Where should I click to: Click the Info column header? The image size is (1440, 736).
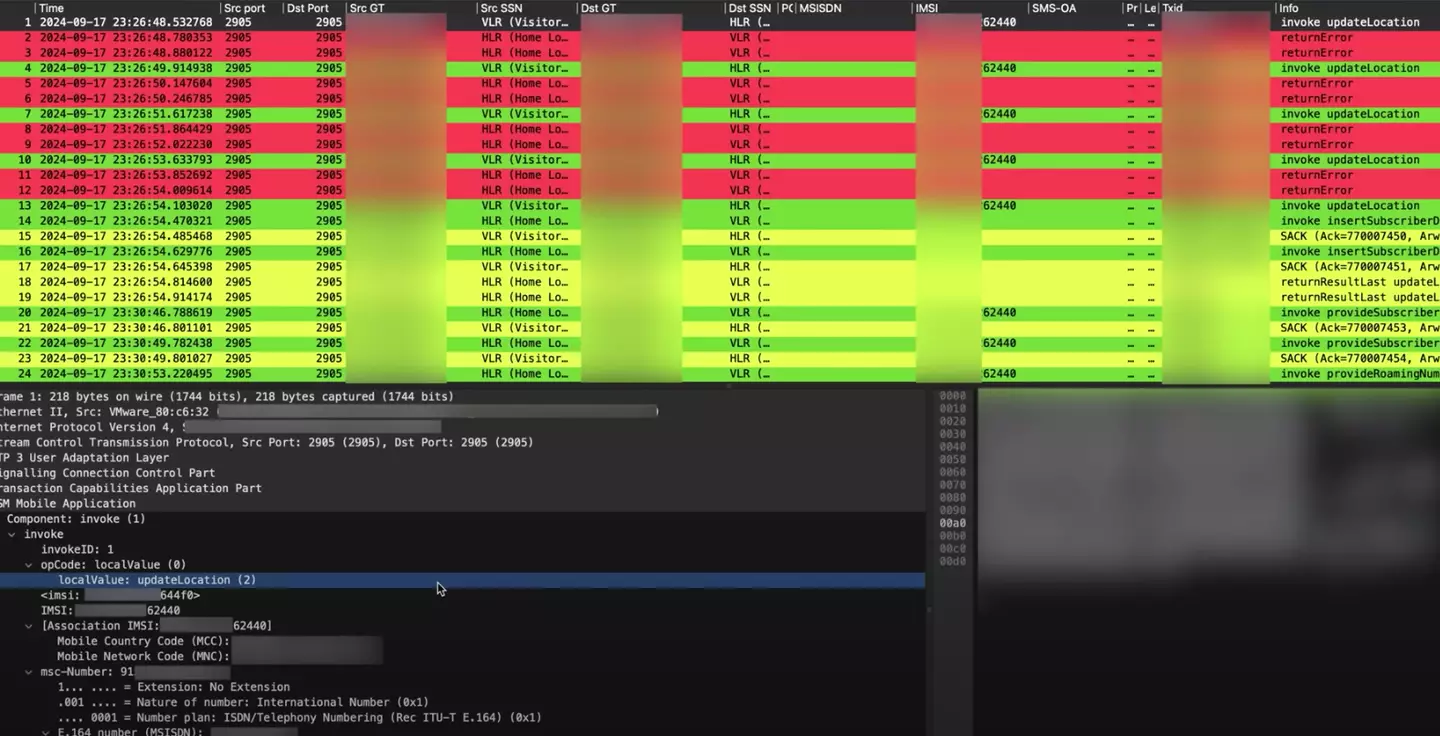pyautogui.click(x=1289, y=8)
